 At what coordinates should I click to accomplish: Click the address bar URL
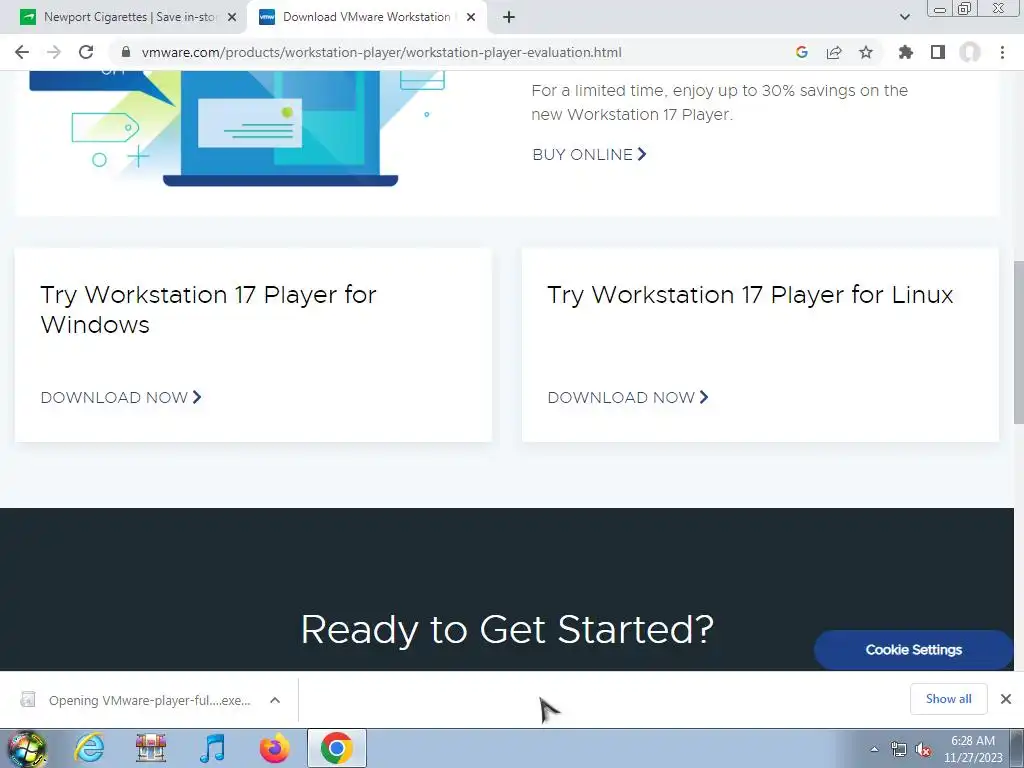click(381, 52)
